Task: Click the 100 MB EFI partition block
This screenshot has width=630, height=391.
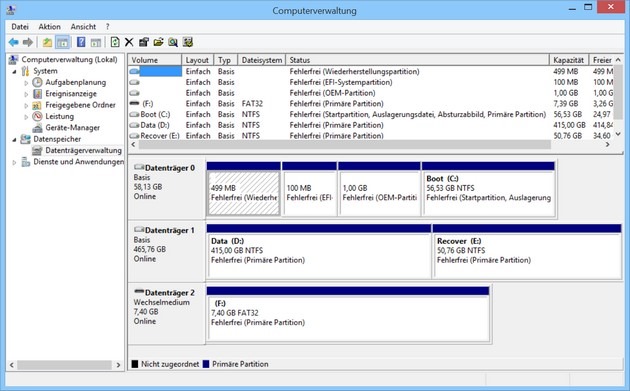Action: [309, 189]
